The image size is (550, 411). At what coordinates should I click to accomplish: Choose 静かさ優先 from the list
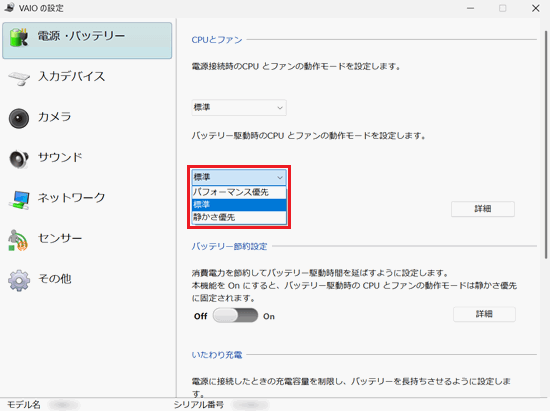tap(239, 217)
